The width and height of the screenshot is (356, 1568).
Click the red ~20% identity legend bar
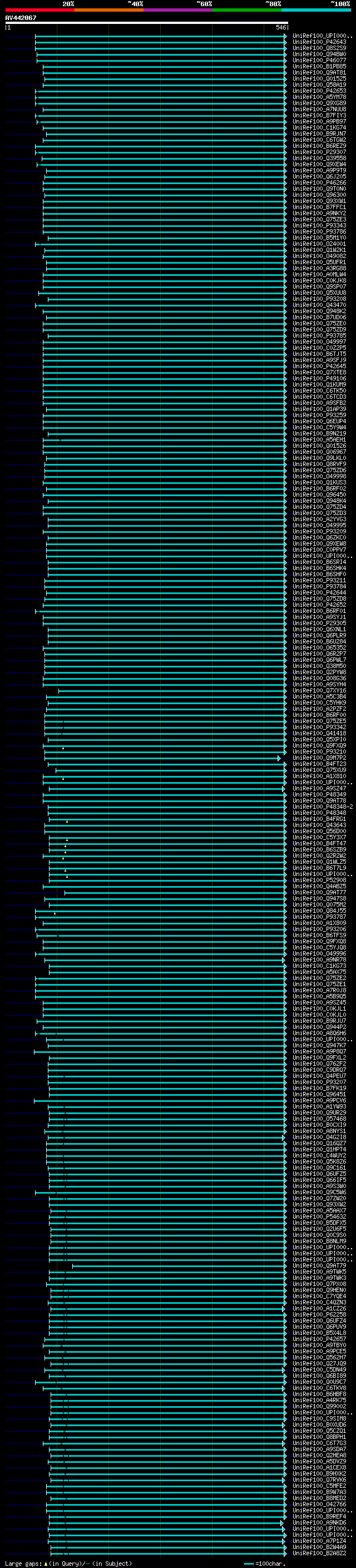coord(39,10)
